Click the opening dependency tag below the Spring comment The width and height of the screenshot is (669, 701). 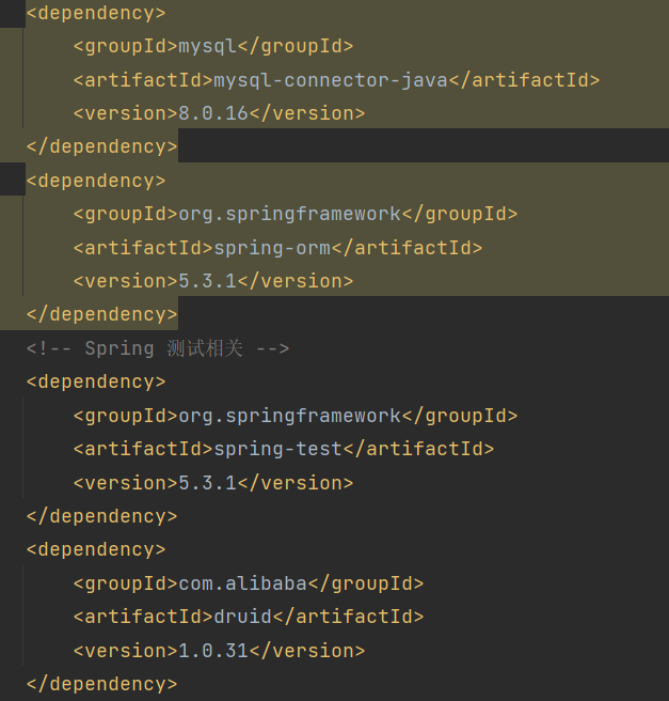click(x=96, y=382)
